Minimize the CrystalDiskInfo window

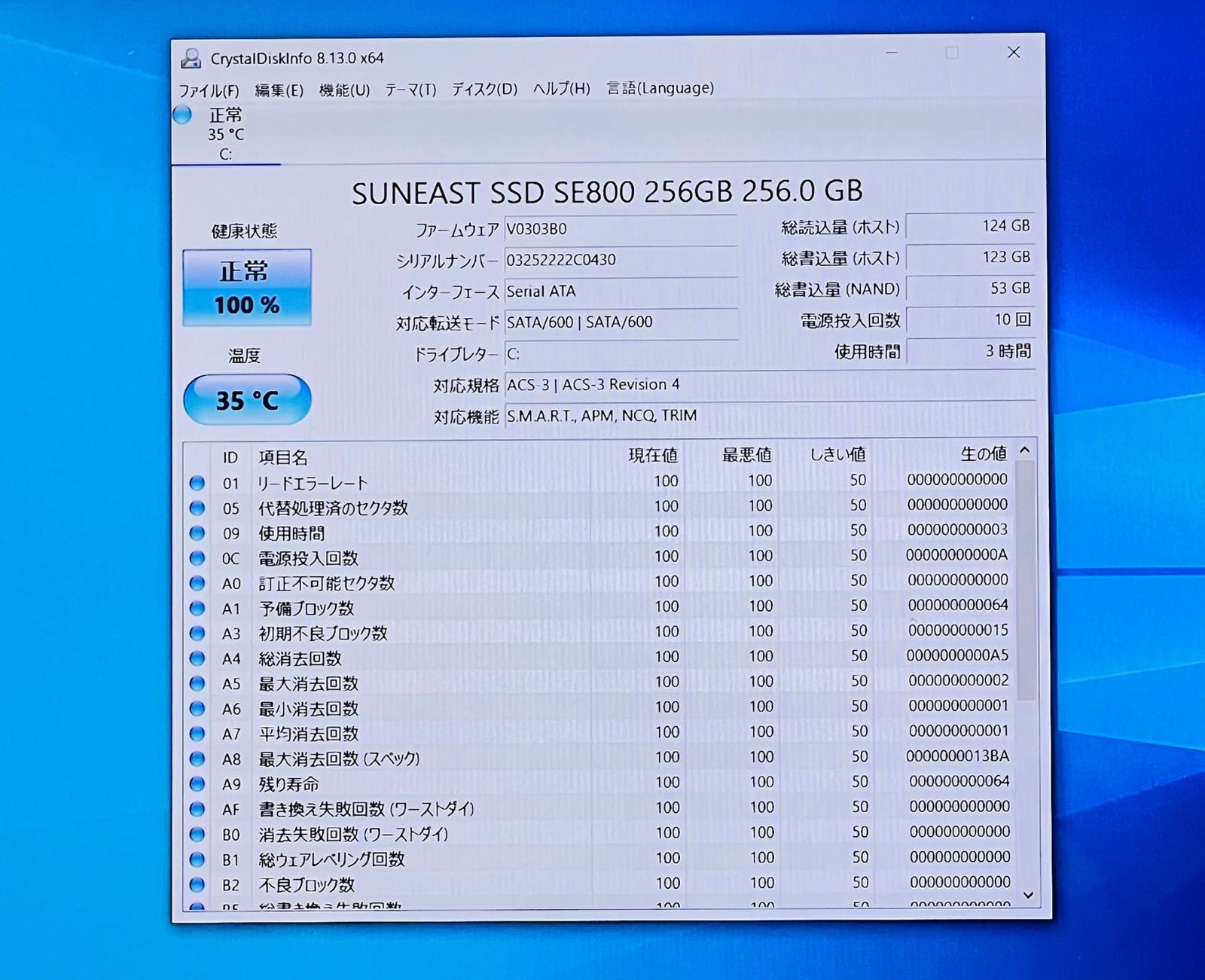[x=892, y=53]
